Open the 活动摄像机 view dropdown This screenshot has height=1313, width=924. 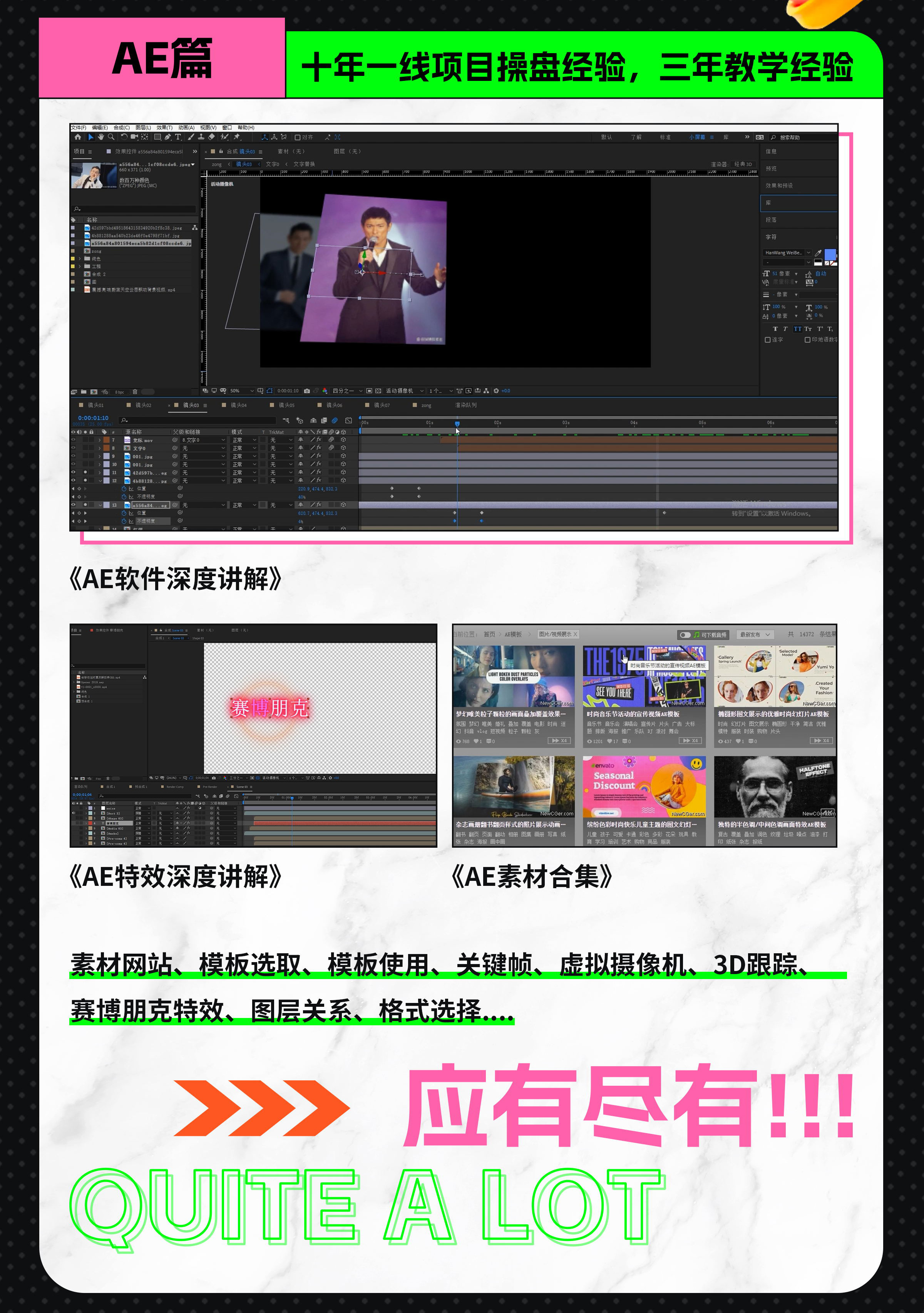point(404,391)
